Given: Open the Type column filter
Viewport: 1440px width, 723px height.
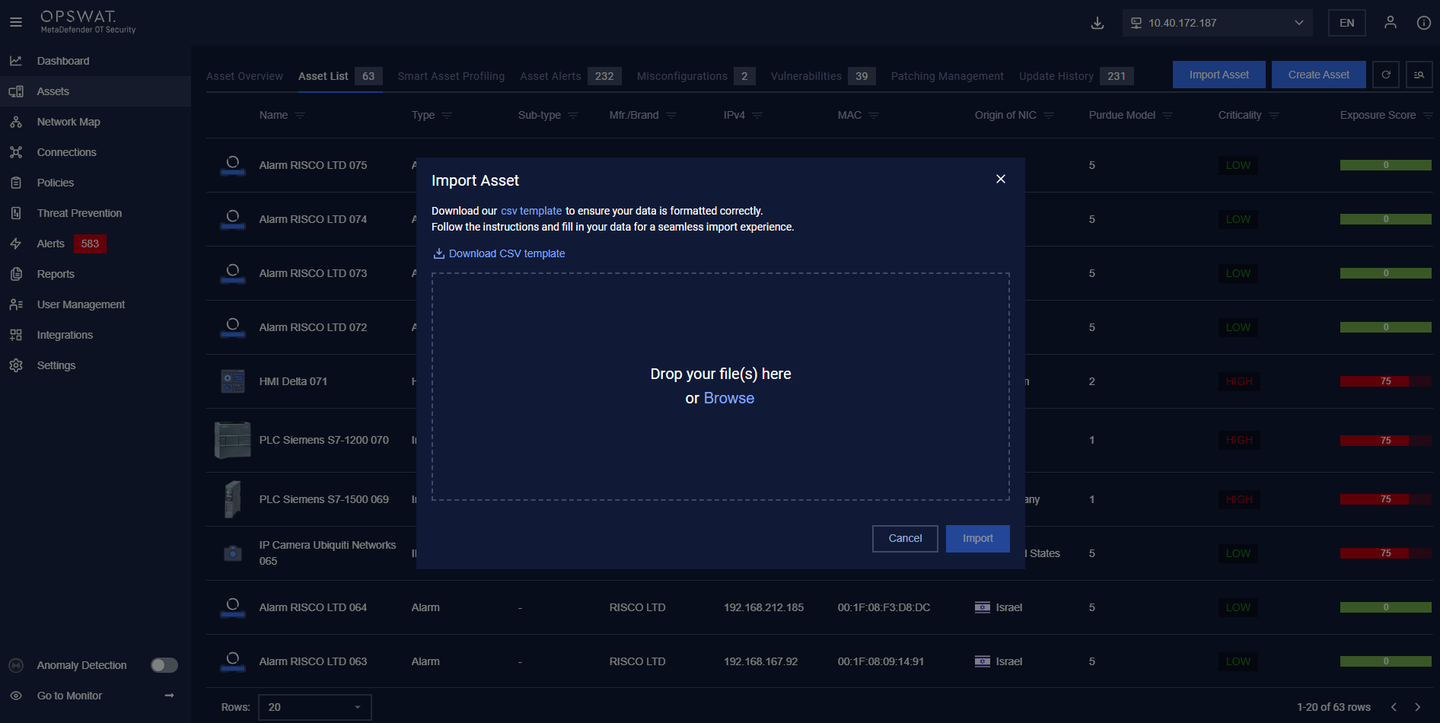Looking at the screenshot, I should point(447,116).
